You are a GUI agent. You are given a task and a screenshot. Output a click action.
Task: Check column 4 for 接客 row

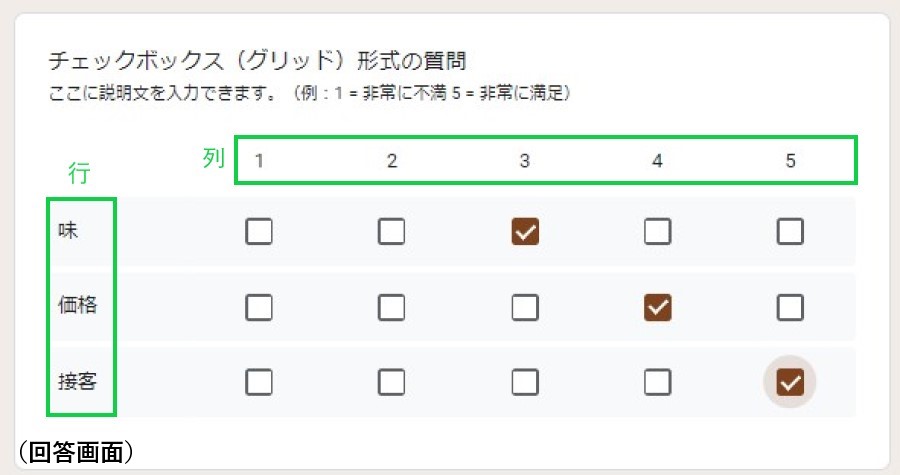tap(657, 382)
